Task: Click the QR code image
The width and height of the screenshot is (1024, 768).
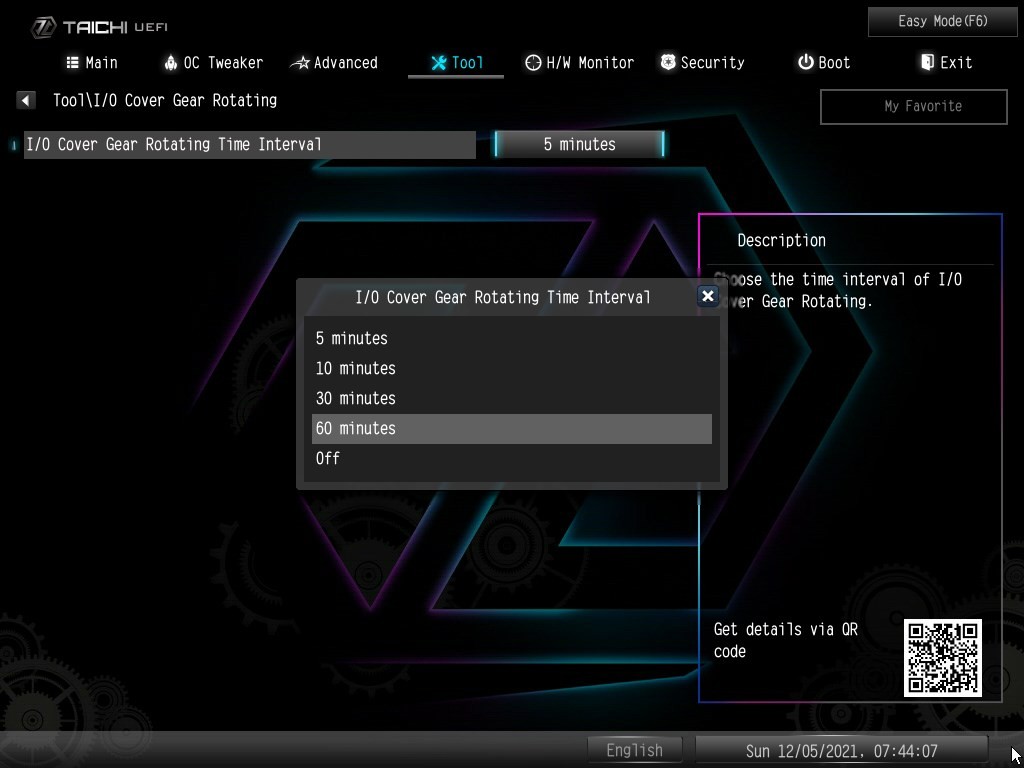Action: [x=942, y=658]
